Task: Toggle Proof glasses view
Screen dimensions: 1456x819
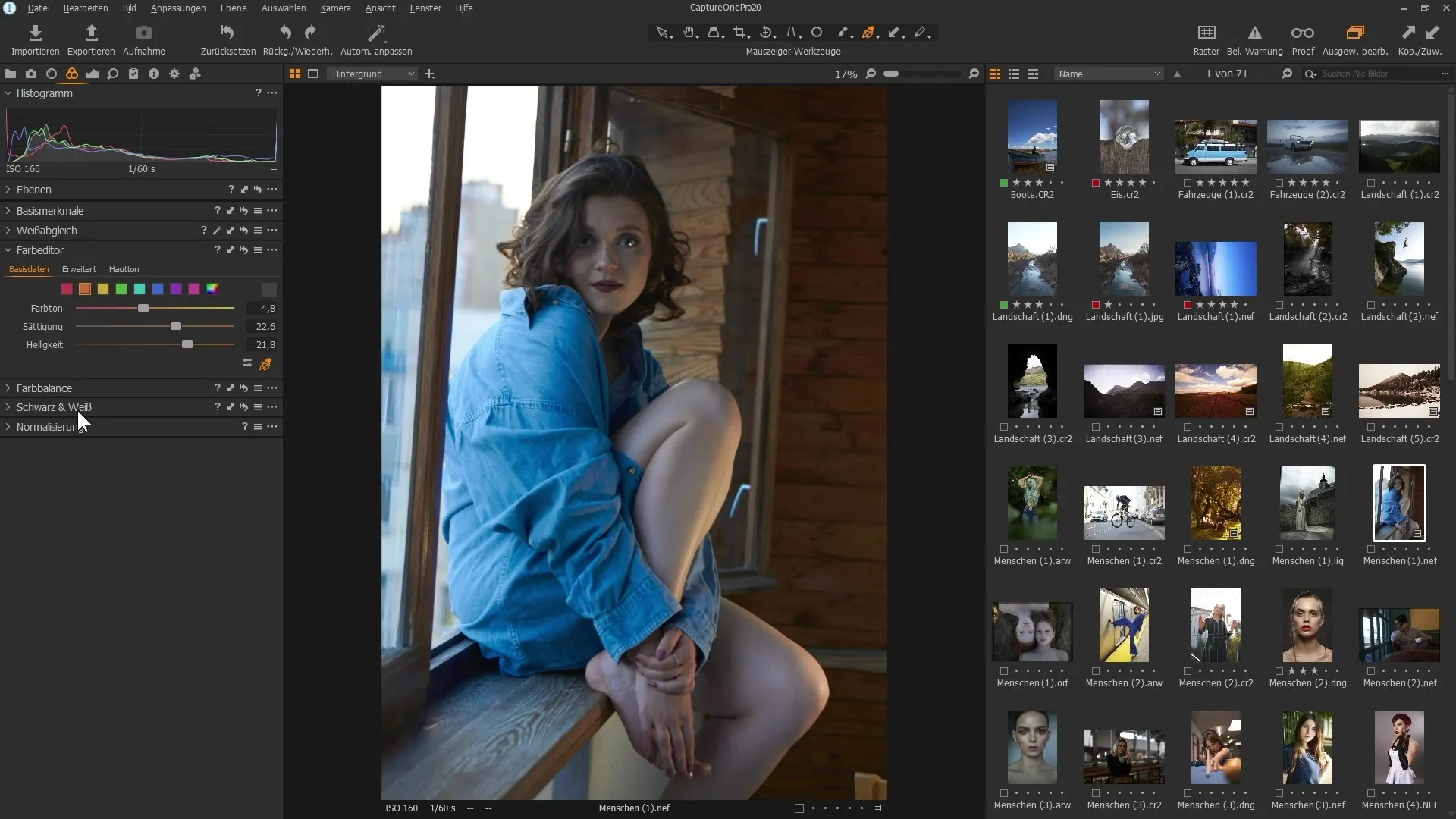Action: click(1303, 33)
